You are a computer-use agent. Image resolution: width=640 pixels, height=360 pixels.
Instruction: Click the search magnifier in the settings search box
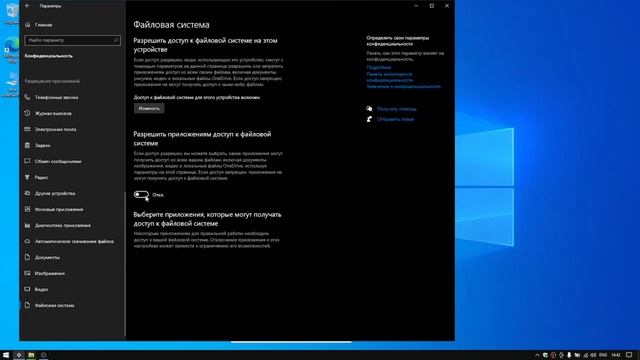(x=116, y=40)
